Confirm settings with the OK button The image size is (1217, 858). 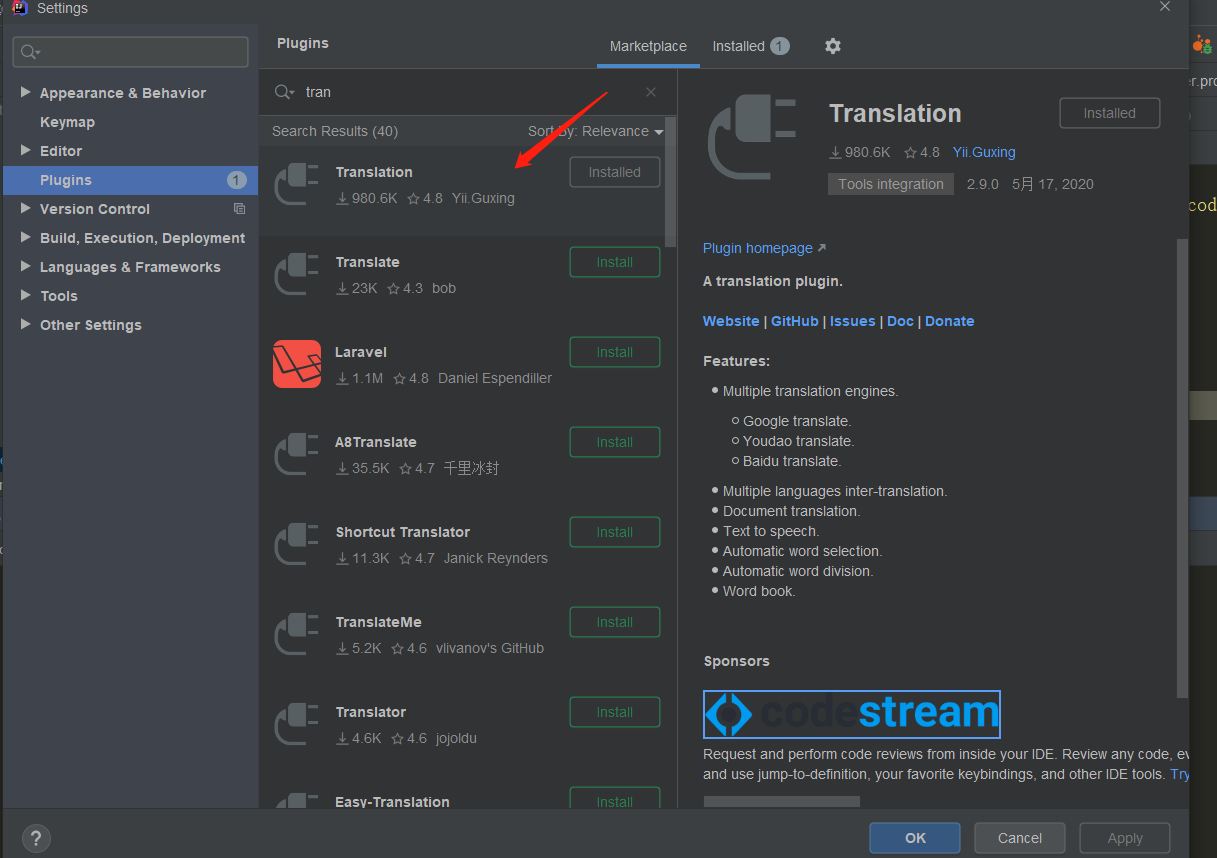(x=915, y=838)
